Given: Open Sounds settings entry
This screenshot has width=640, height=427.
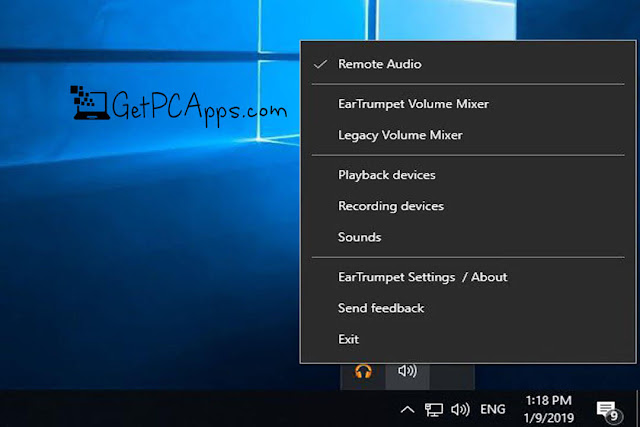Looking at the screenshot, I should pyautogui.click(x=468, y=237).
